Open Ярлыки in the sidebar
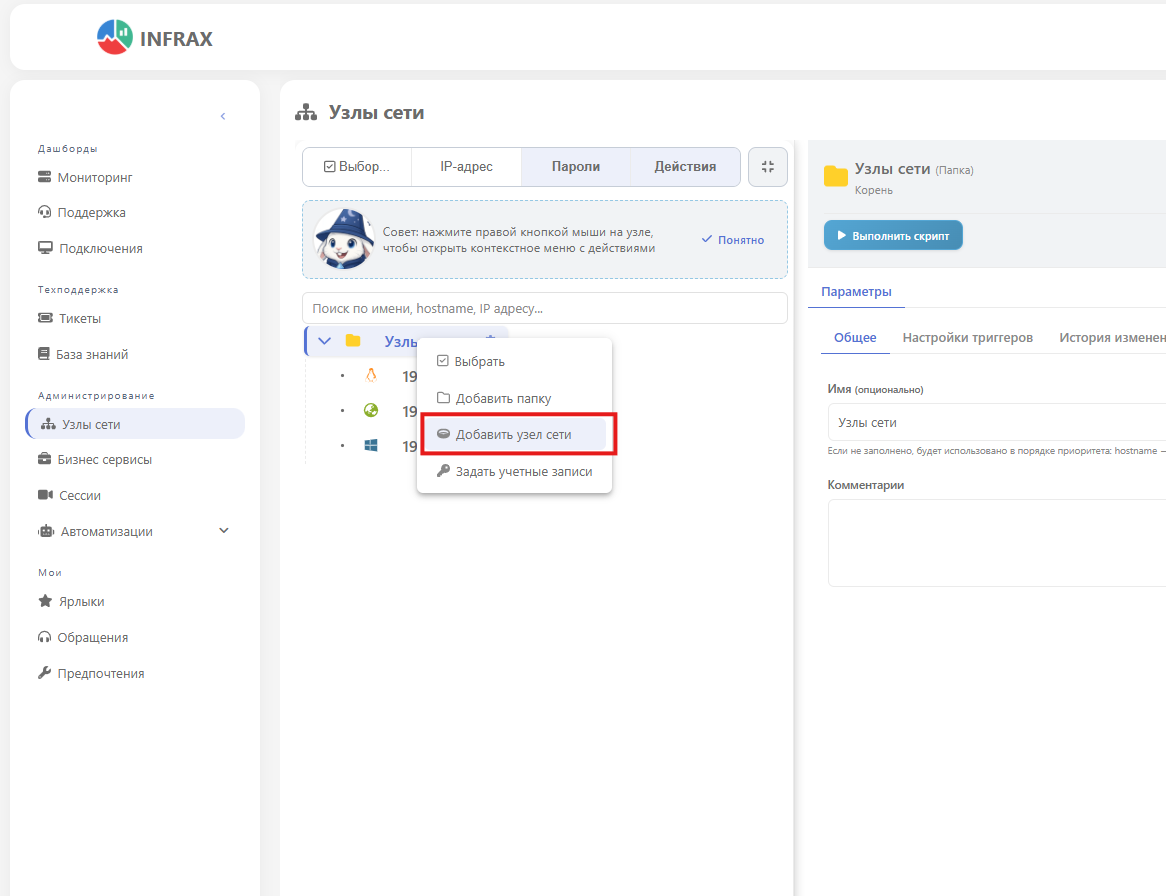The height and width of the screenshot is (896, 1166). tap(80, 601)
